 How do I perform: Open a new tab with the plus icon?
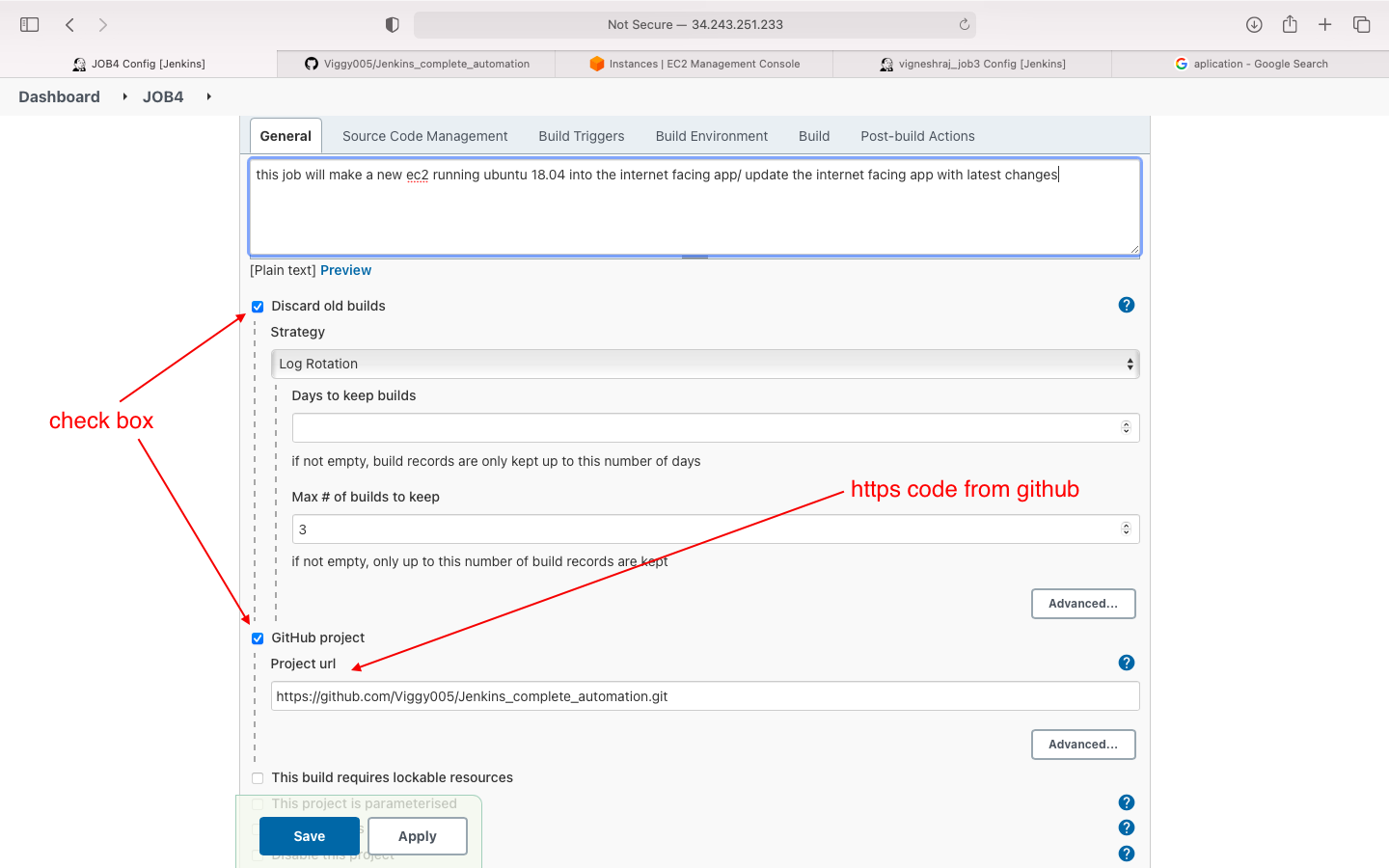[1325, 25]
